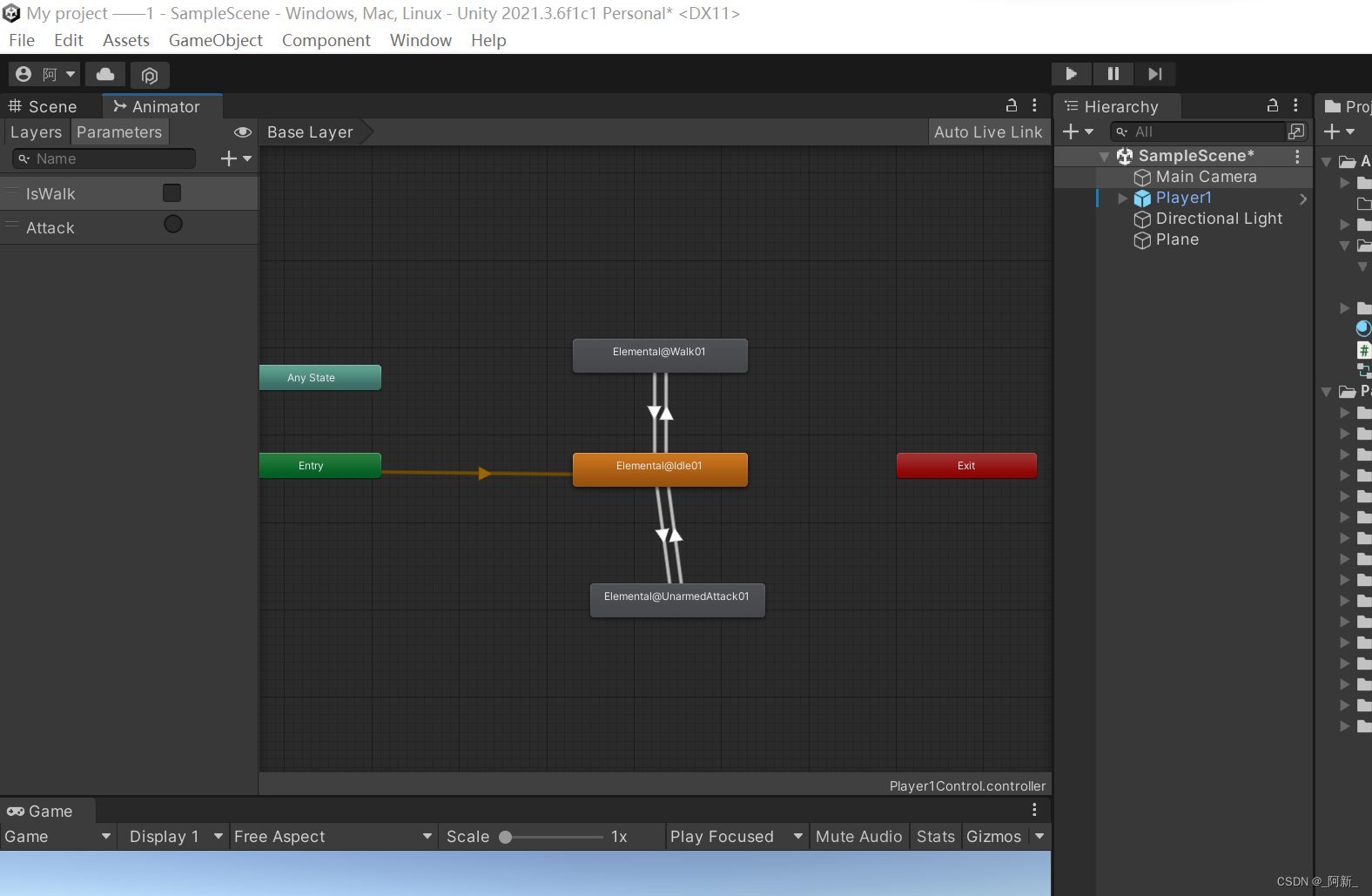Image resolution: width=1372 pixels, height=896 pixels.
Task: Advance one frame with the Step button
Action: coord(1155,74)
